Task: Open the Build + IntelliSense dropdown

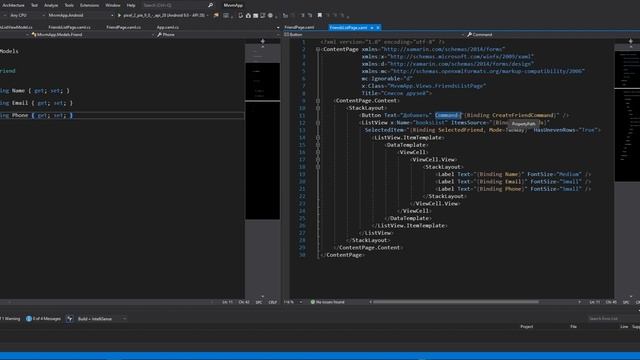Action: (101, 319)
